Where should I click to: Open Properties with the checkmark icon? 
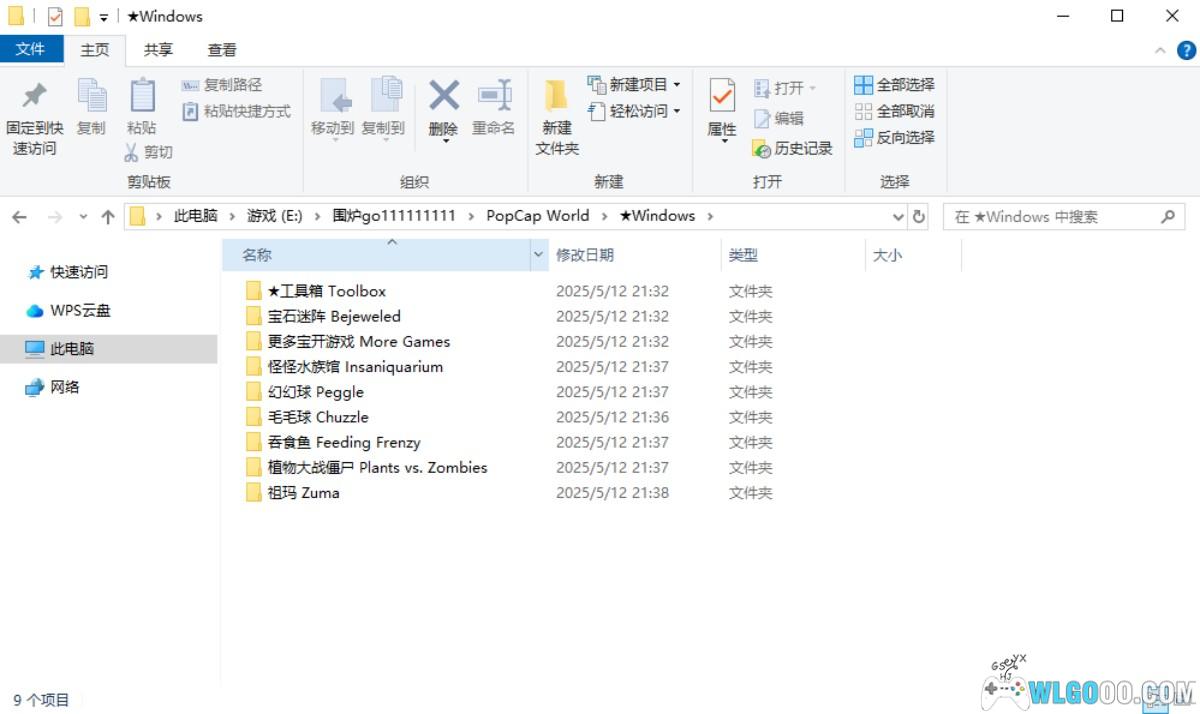tap(721, 97)
